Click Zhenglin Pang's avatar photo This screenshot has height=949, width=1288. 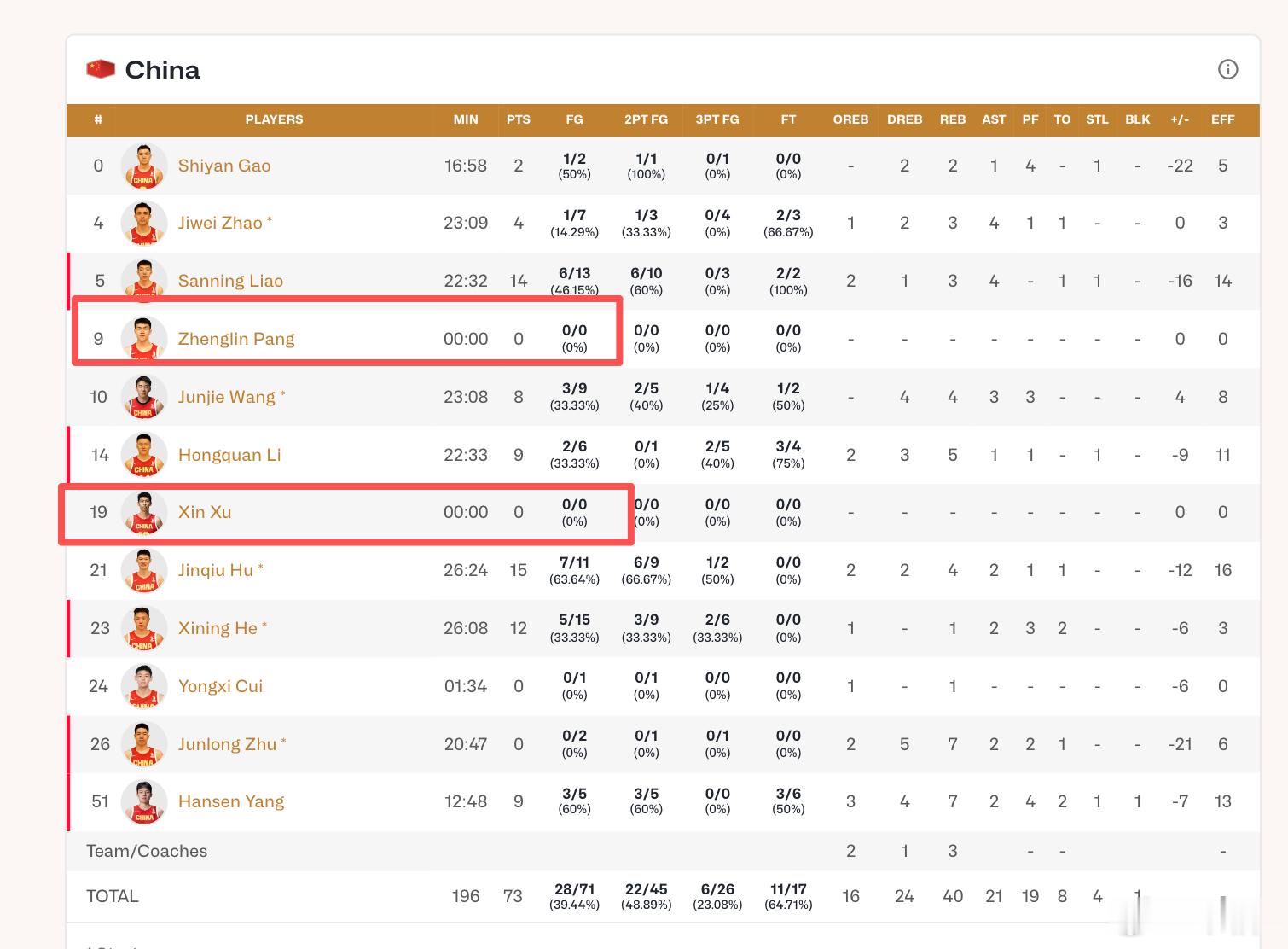[x=143, y=339]
